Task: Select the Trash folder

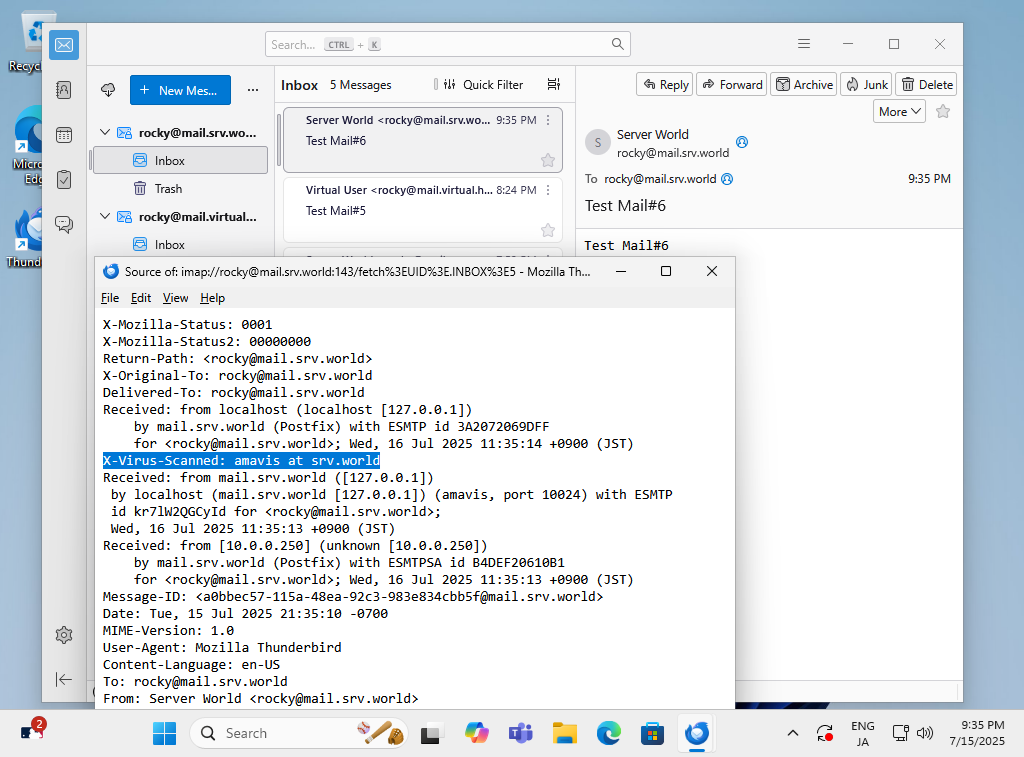Action: click(180, 189)
